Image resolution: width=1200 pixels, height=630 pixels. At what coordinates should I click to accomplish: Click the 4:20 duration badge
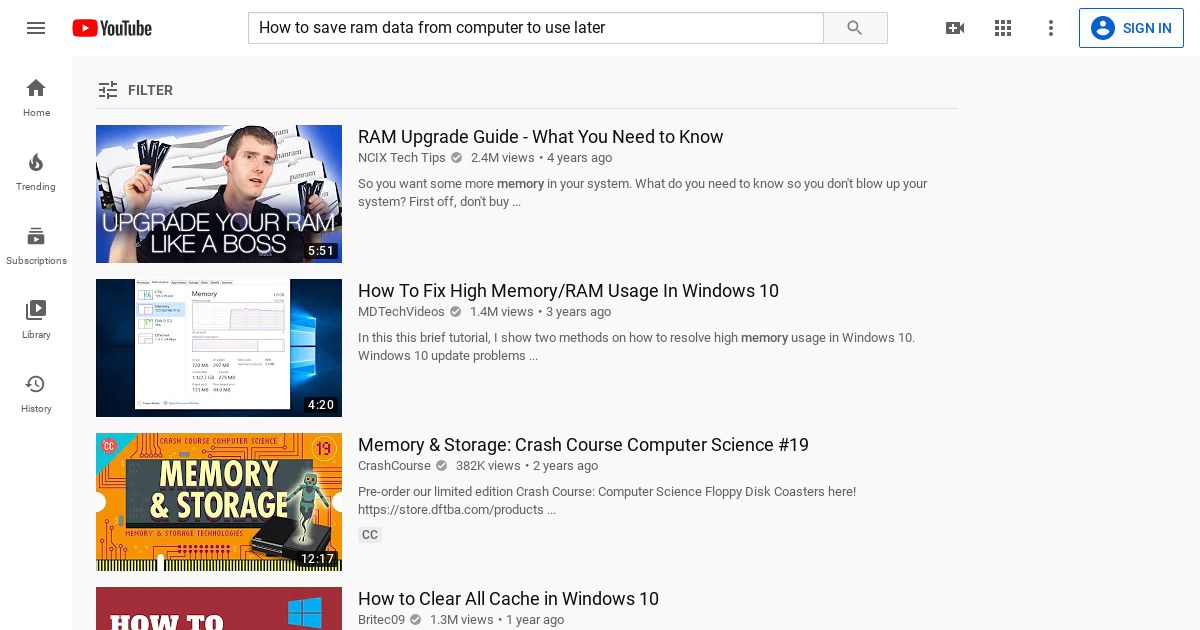point(321,405)
